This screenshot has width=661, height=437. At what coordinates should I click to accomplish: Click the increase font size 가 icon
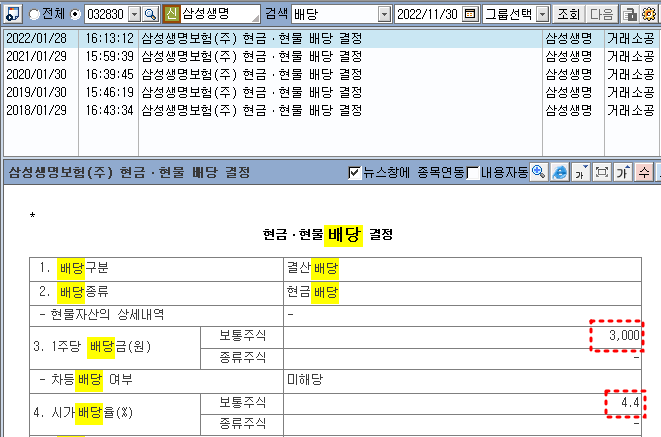click(x=623, y=172)
